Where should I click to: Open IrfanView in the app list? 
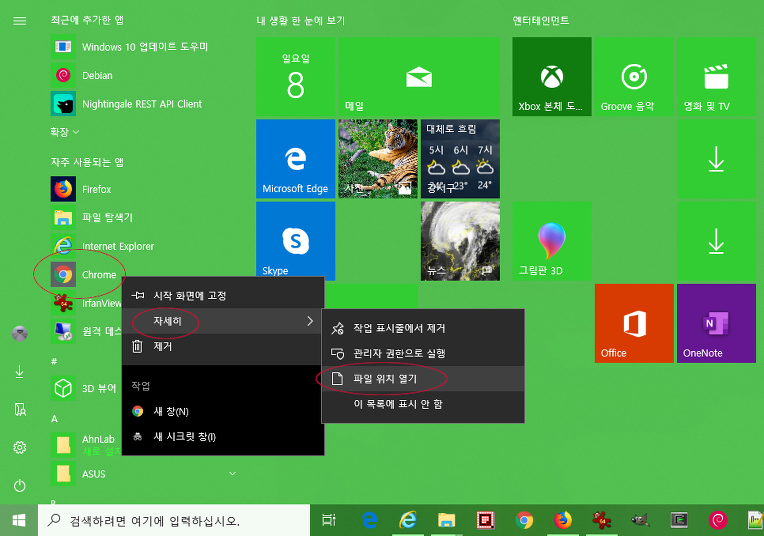click(x=86, y=303)
